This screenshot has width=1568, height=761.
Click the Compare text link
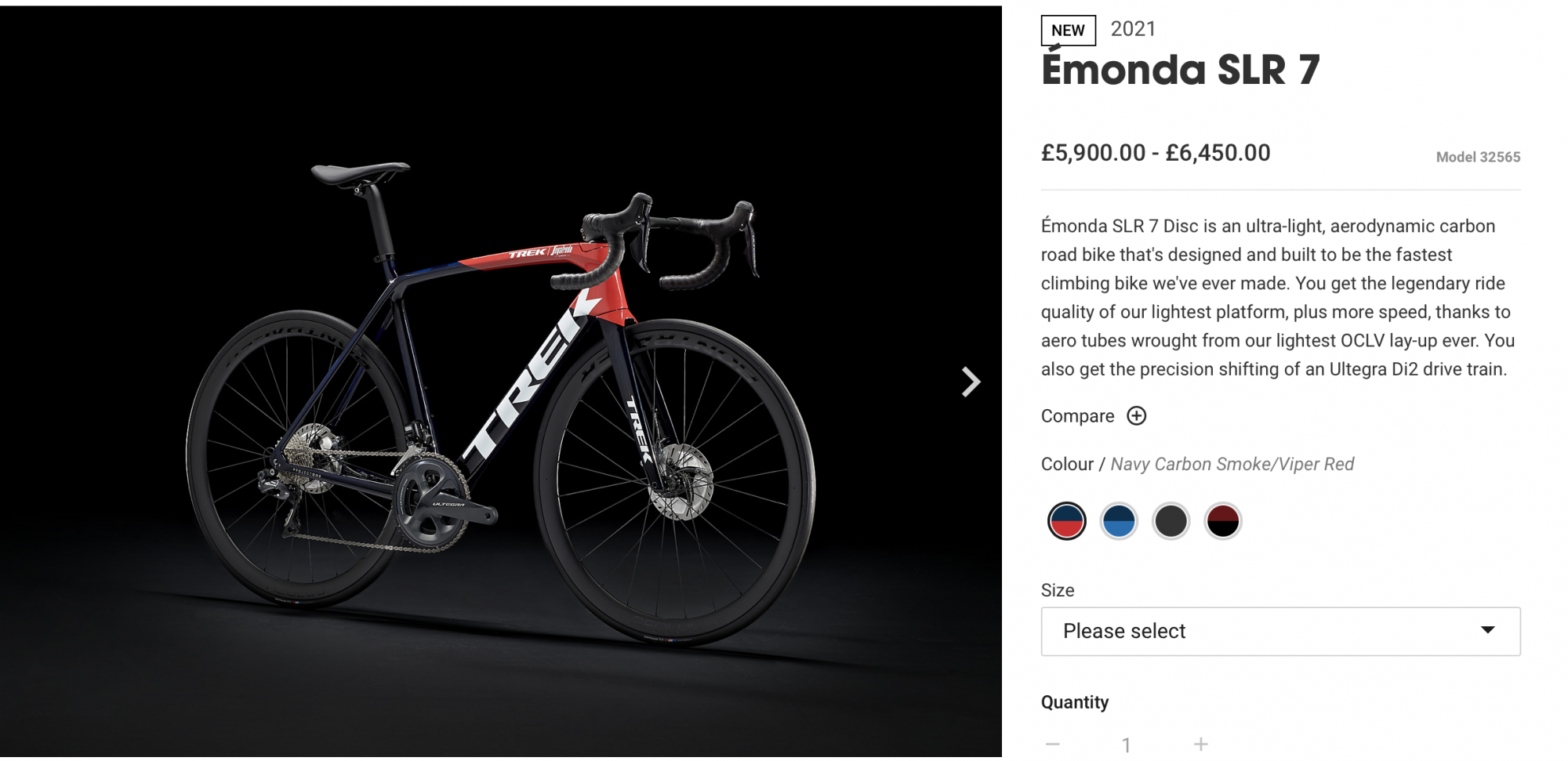coord(1077,416)
